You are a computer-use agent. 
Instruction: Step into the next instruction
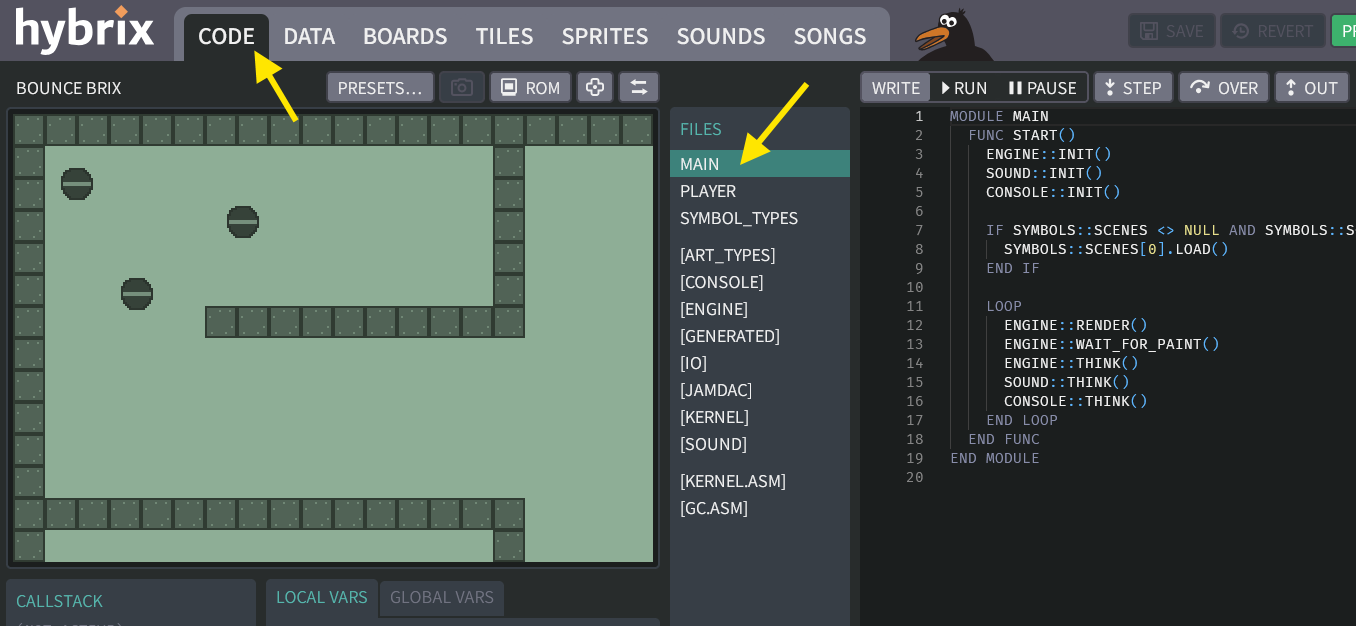pos(1132,88)
